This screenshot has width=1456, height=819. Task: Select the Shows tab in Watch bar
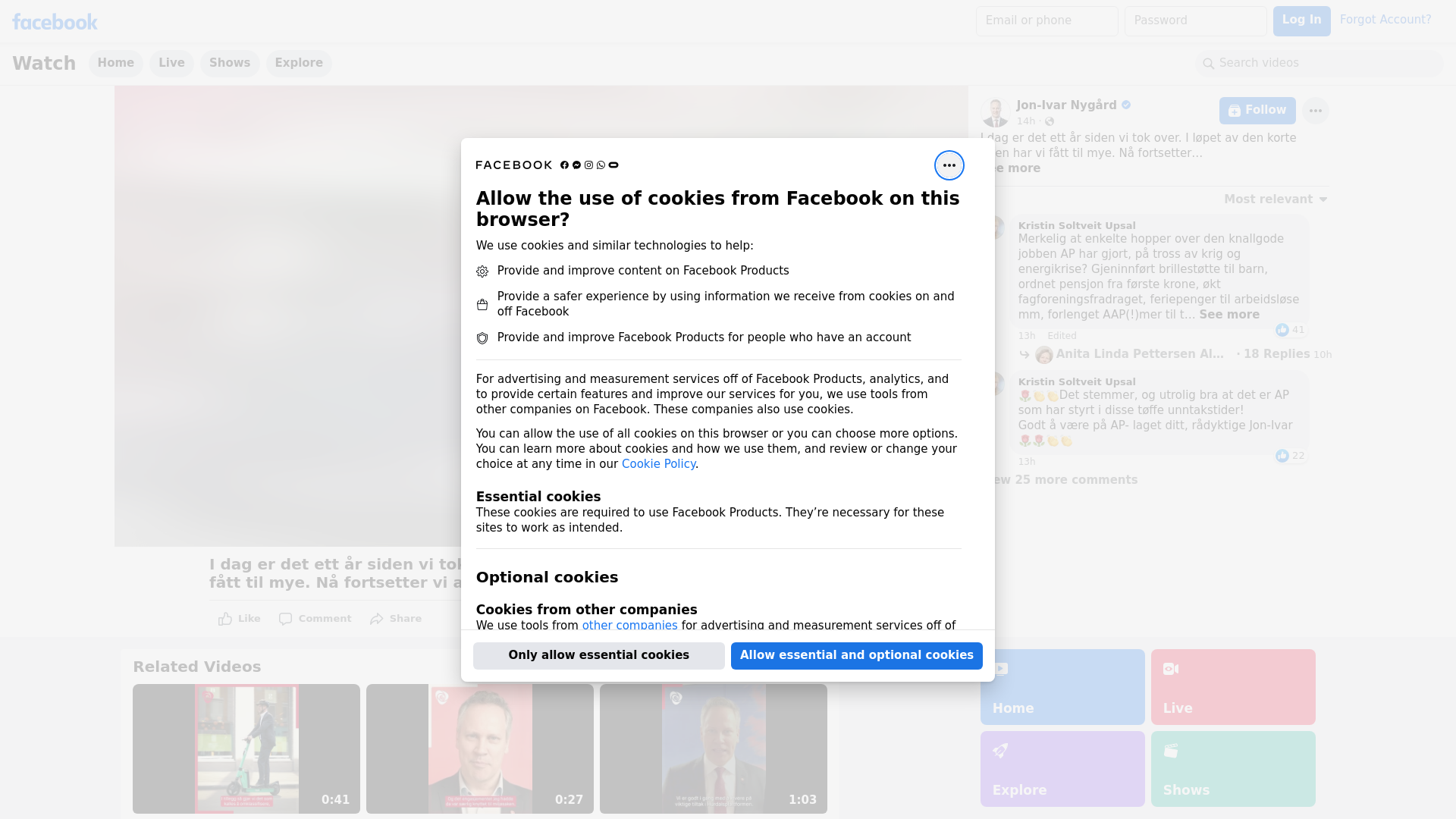(230, 63)
